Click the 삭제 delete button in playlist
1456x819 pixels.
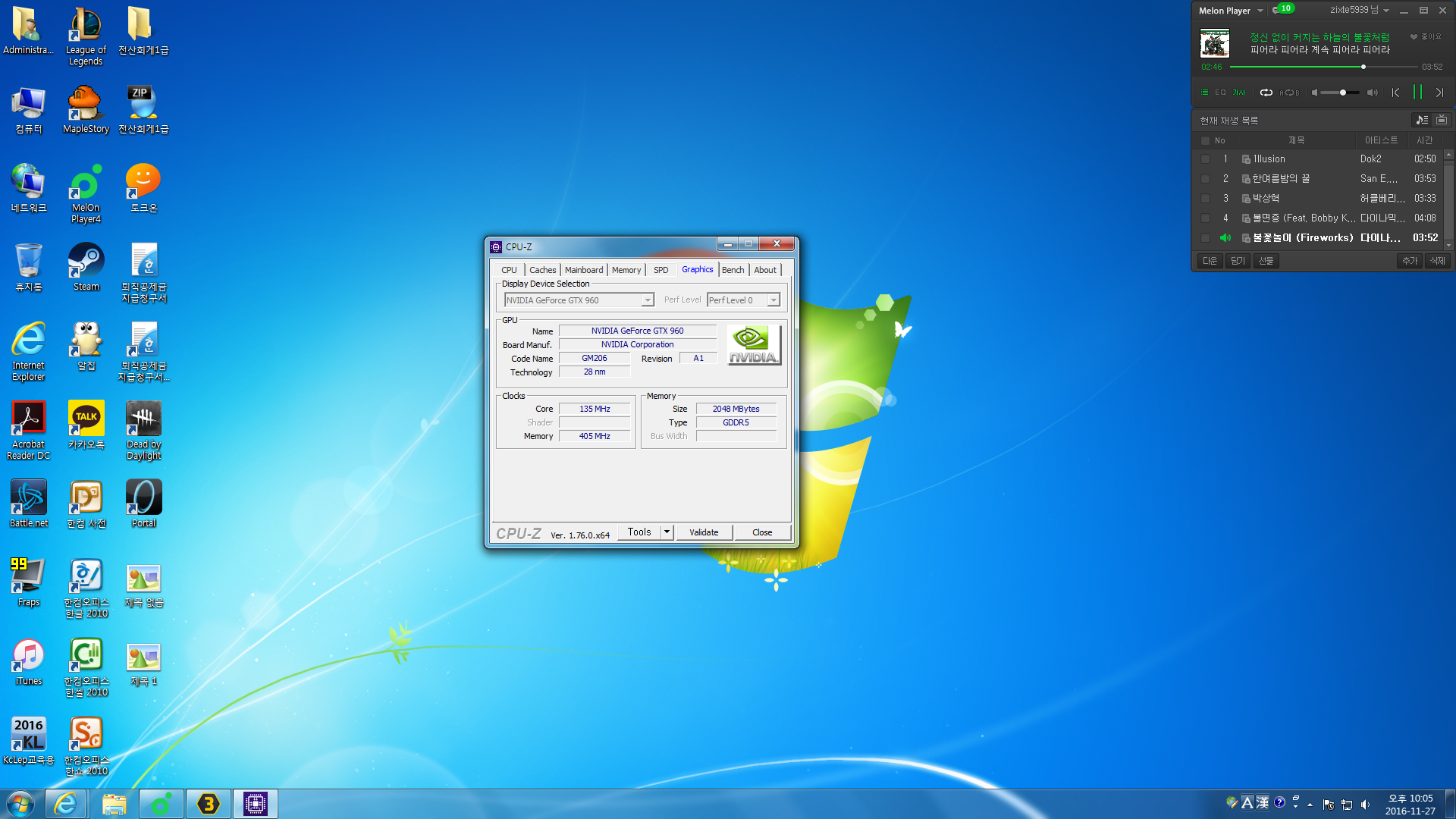pos(1437,261)
